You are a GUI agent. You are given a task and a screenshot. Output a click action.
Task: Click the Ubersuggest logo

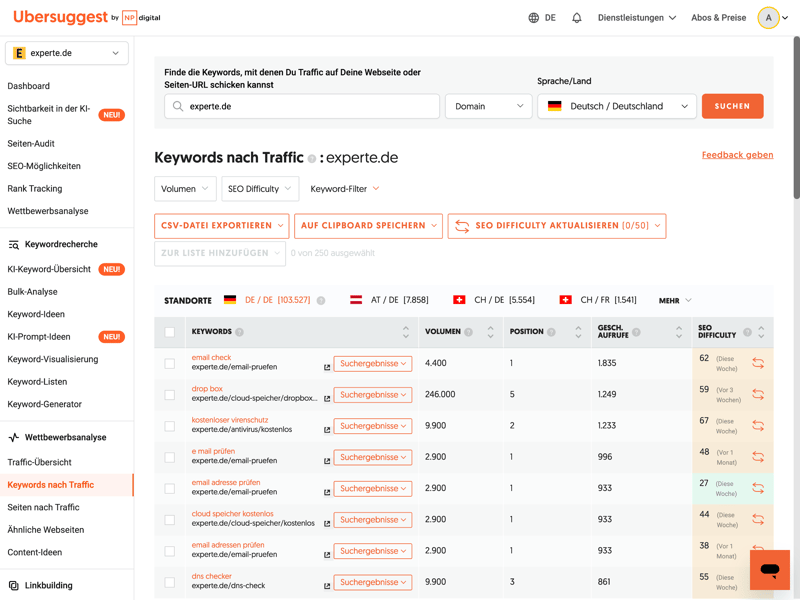[x=60, y=17]
